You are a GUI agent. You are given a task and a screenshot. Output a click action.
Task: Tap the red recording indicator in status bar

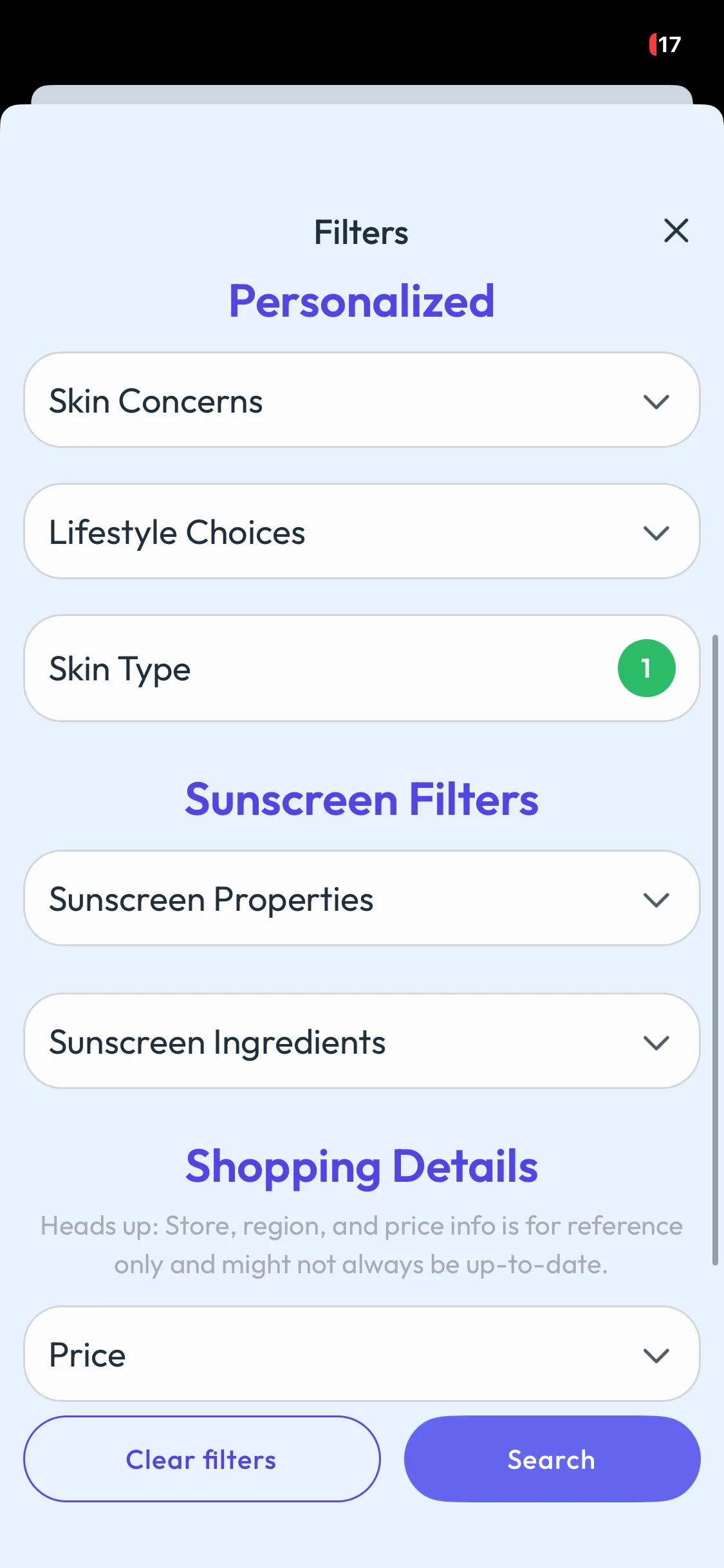[x=653, y=44]
